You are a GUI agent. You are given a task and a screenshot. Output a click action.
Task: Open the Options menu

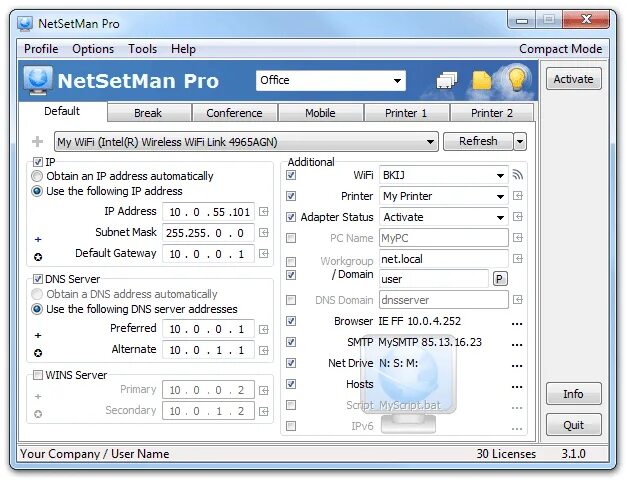(x=93, y=49)
